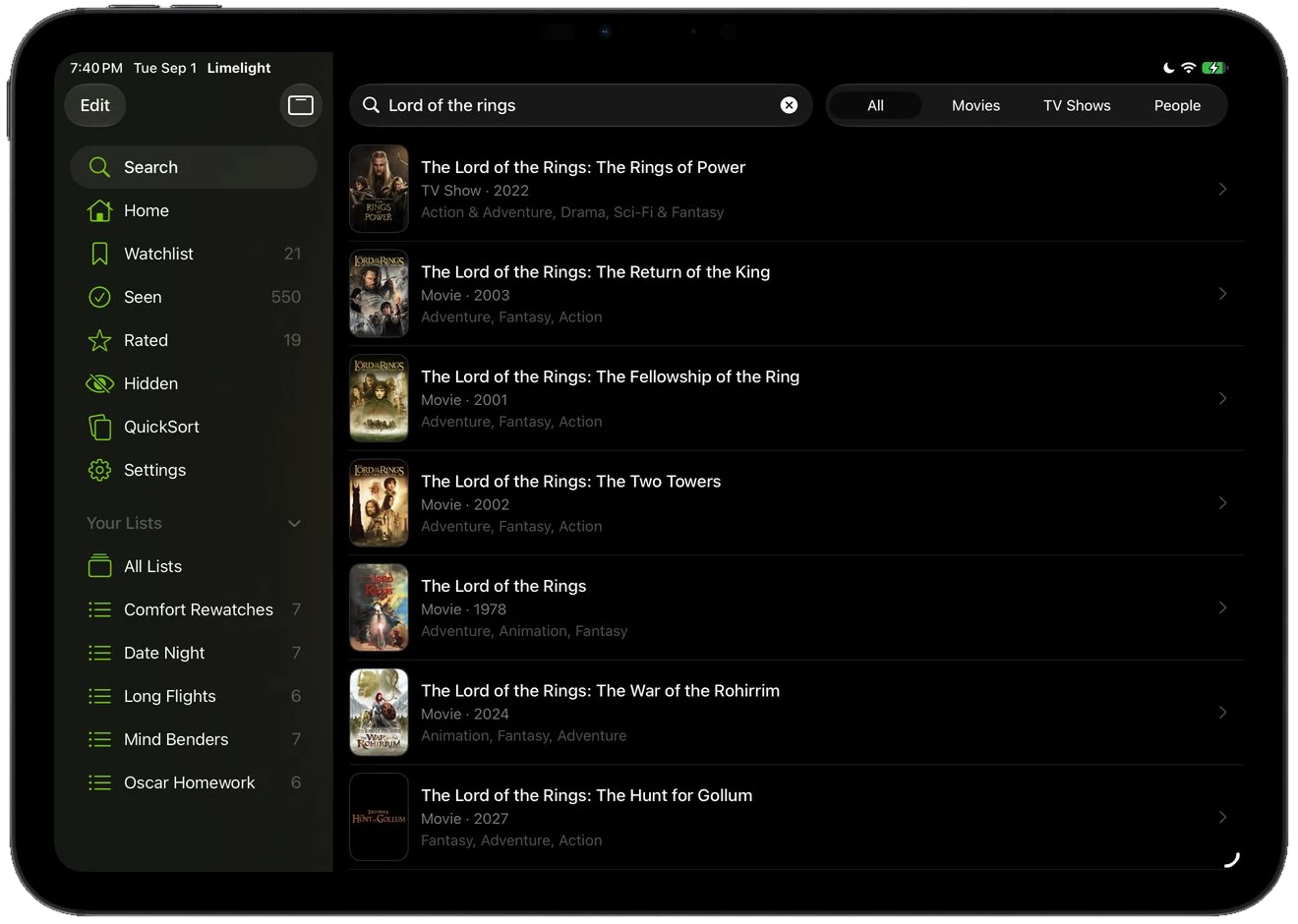Screen dimensions: 1298x924
Task: Tap The Rings of Power poster thumbnail
Action: click(x=379, y=189)
